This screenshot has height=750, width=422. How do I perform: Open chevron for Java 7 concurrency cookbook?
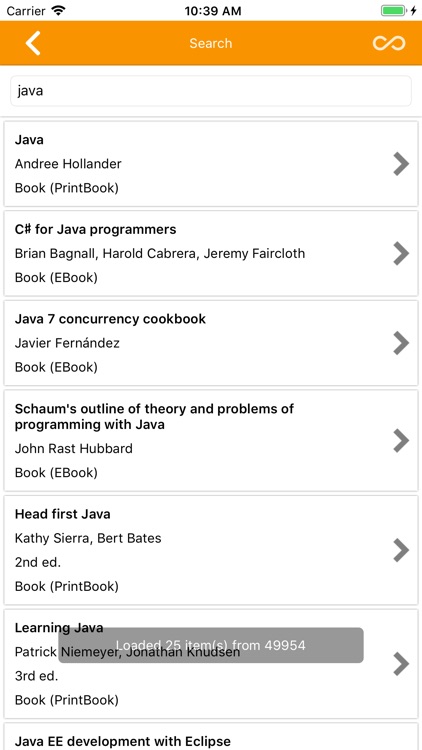coord(401,343)
